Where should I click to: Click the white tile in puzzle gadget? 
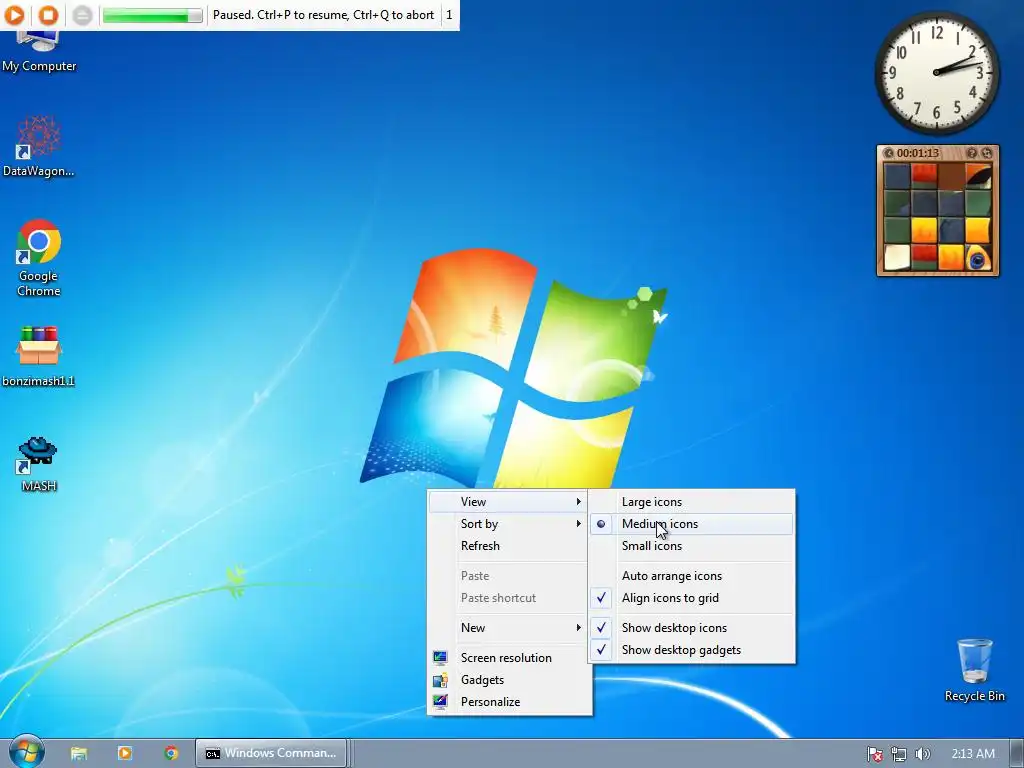[897, 257]
